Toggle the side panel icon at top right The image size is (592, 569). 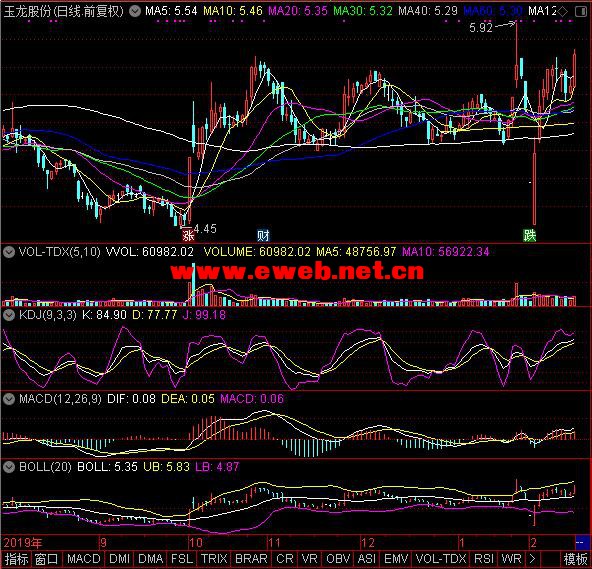(x=581, y=11)
